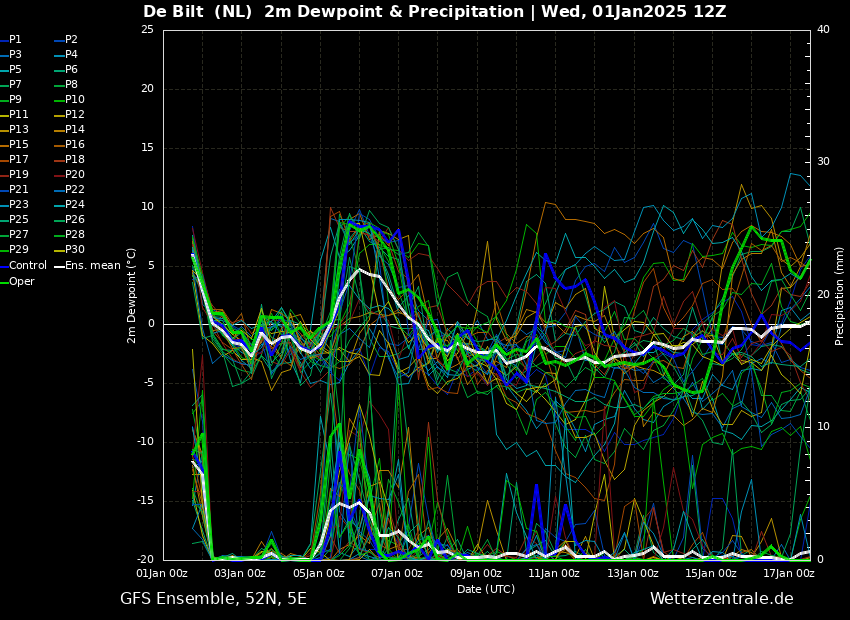
Task: Click the 01Jan 00z date tick
Action: pyautogui.click(x=162, y=574)
